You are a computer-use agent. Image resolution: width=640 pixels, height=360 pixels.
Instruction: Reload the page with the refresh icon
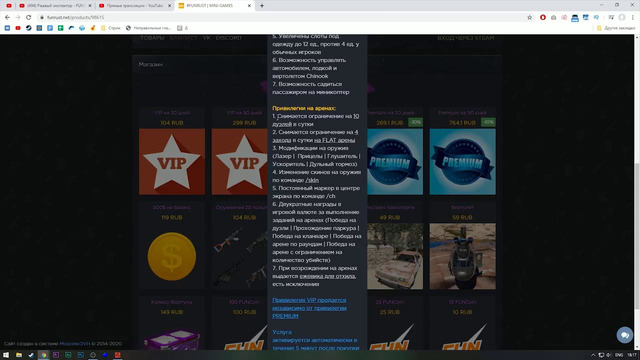point(29,17)
